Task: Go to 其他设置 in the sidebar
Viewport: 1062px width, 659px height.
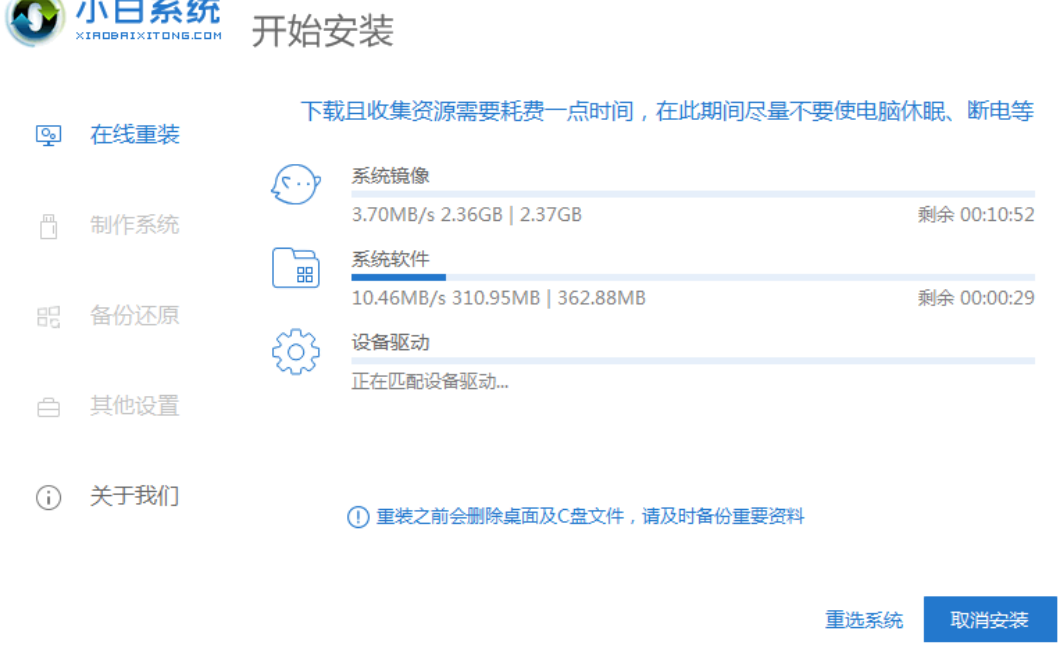Action: coord(135,407)
